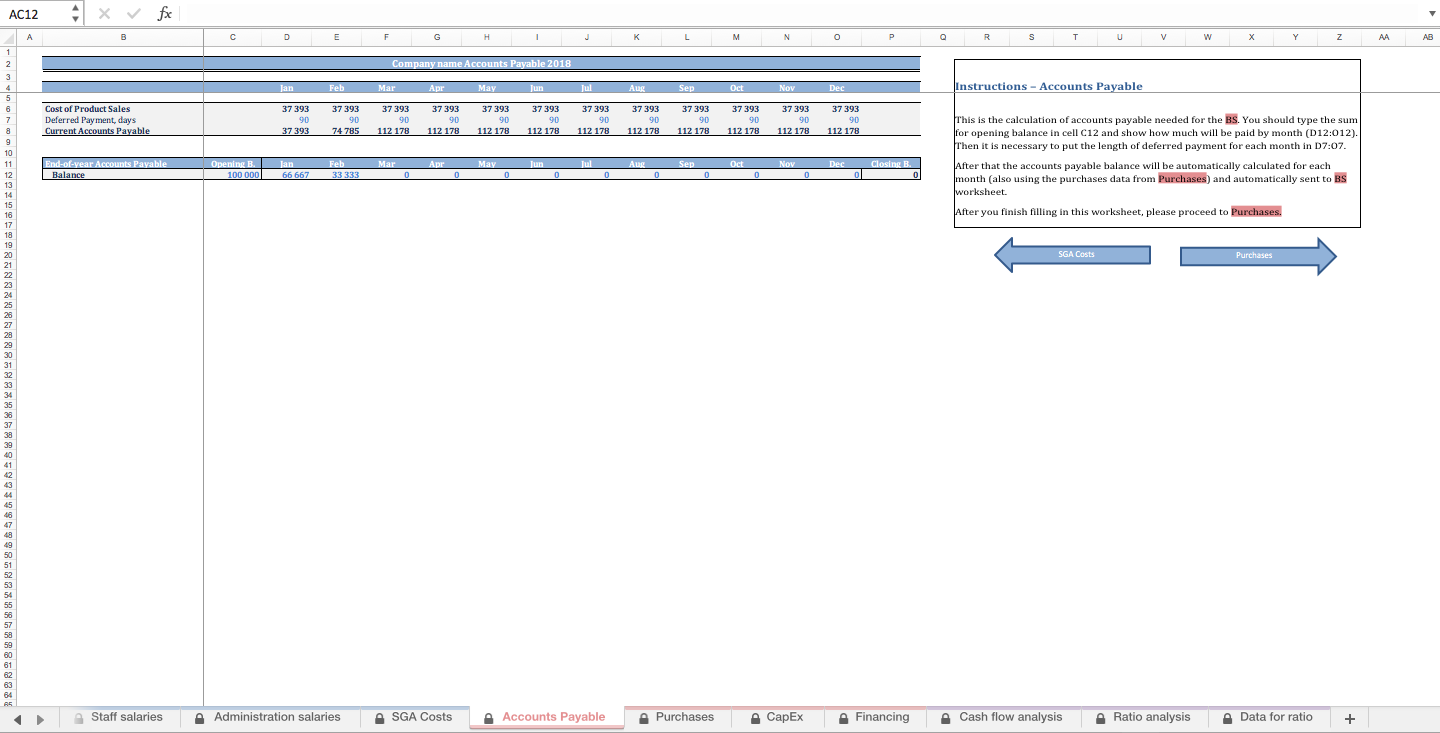Select the Opening B. cell value 100 000

[235, 175]
